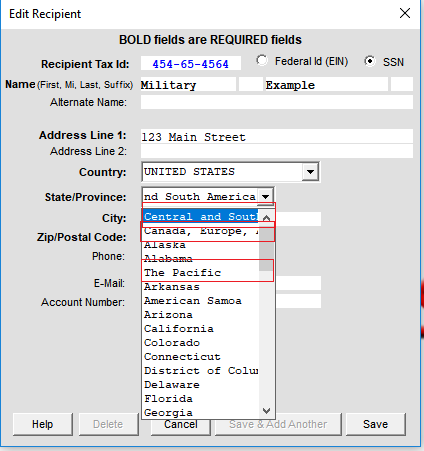Focus the Recipient Tax Id field
The width and height of the screenshot is (424, 451).
[x=191, y=63]
